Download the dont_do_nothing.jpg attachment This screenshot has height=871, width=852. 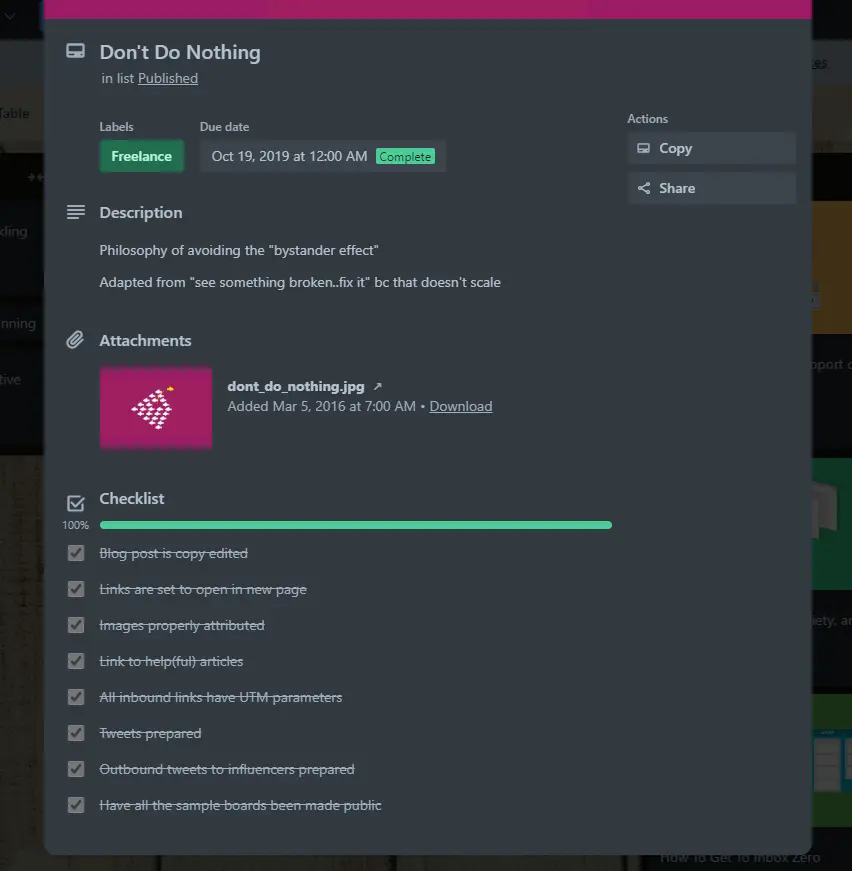[x=461, y=406]
